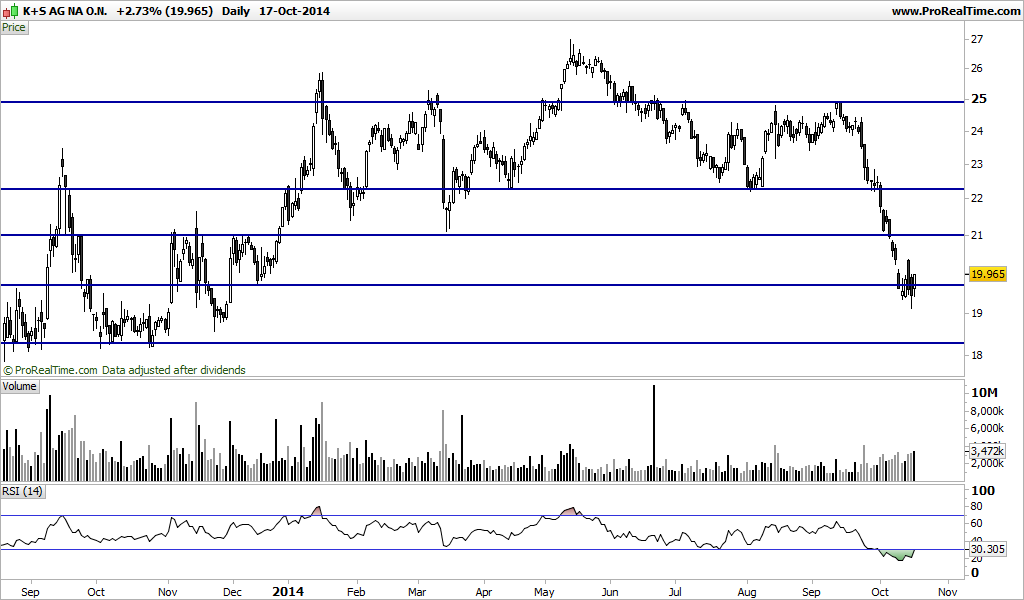This screenshot has width=1024, height=600.
Task: Click the tallest volume bar in late June
Action: click(x=654, y=433)
